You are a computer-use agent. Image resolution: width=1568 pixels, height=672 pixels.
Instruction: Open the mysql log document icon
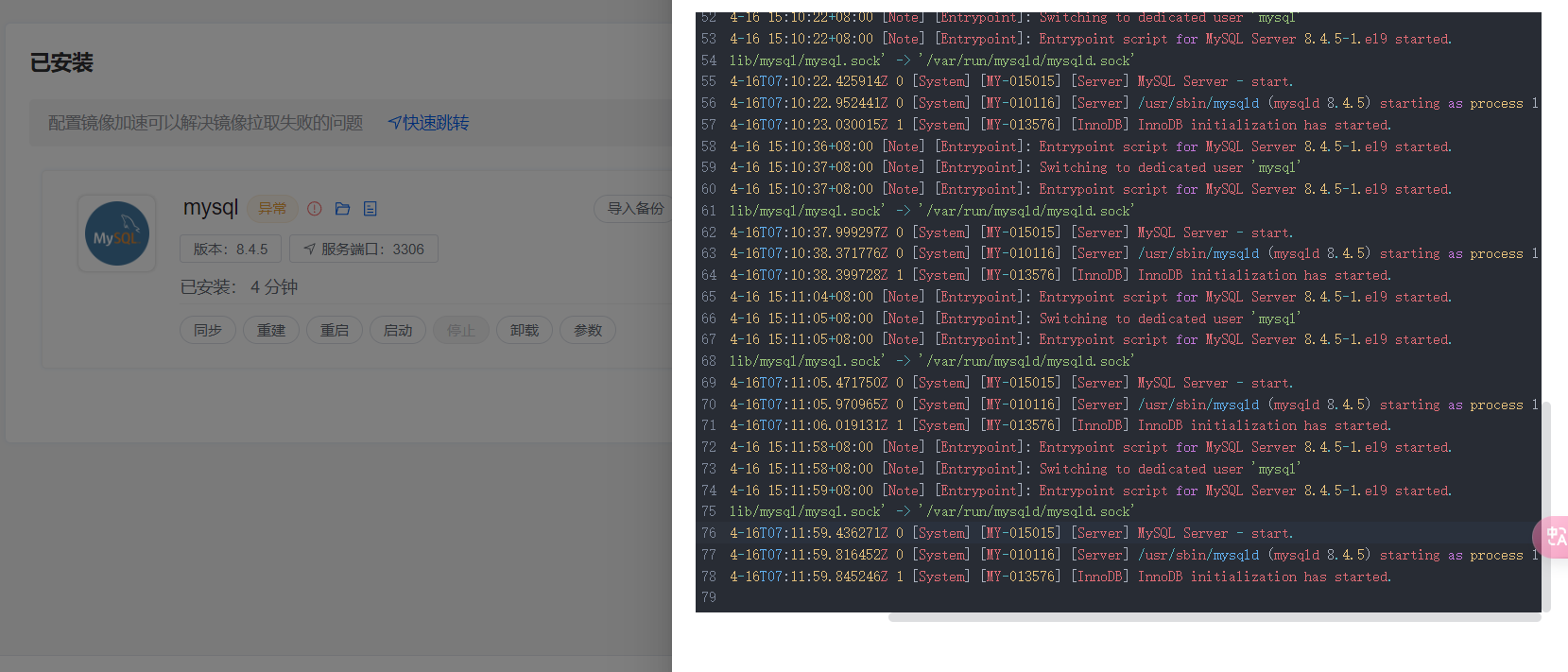tap(370, 209)
